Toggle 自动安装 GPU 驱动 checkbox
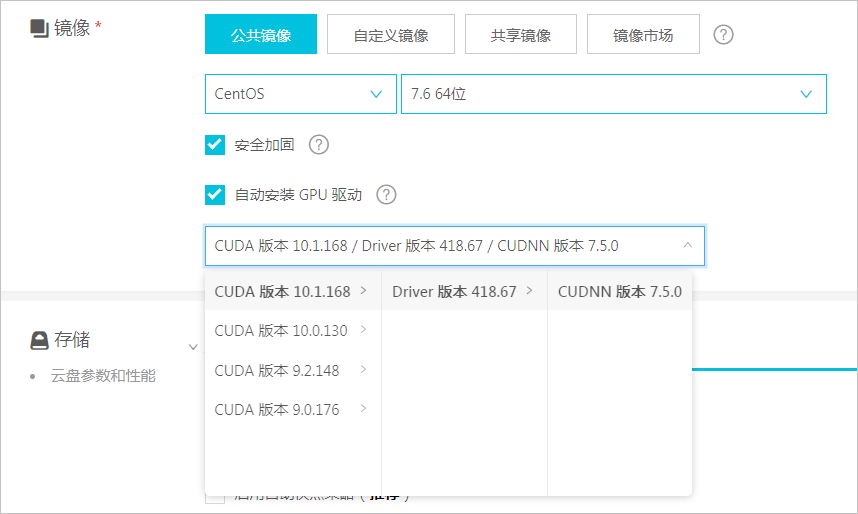The height and width of the screenshot is (514, 858). click(215, 194)
